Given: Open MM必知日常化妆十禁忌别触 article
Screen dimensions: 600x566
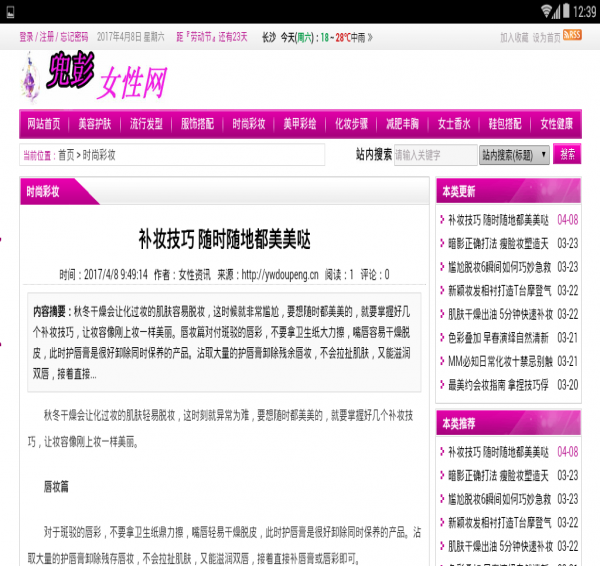Looking at the screenshot, I should (501, 361).
